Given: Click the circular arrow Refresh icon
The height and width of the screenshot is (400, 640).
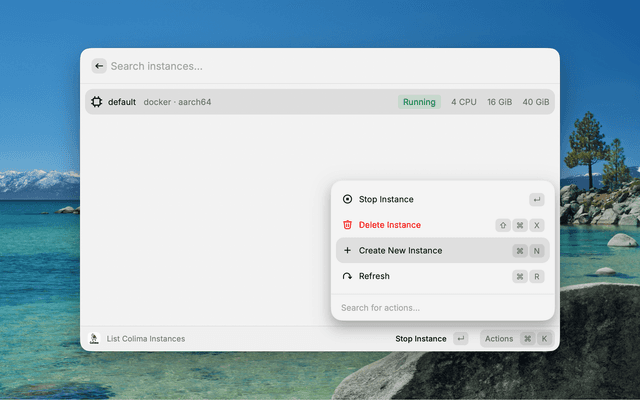Looking at the screenshot, I should [x=347, y=276].
